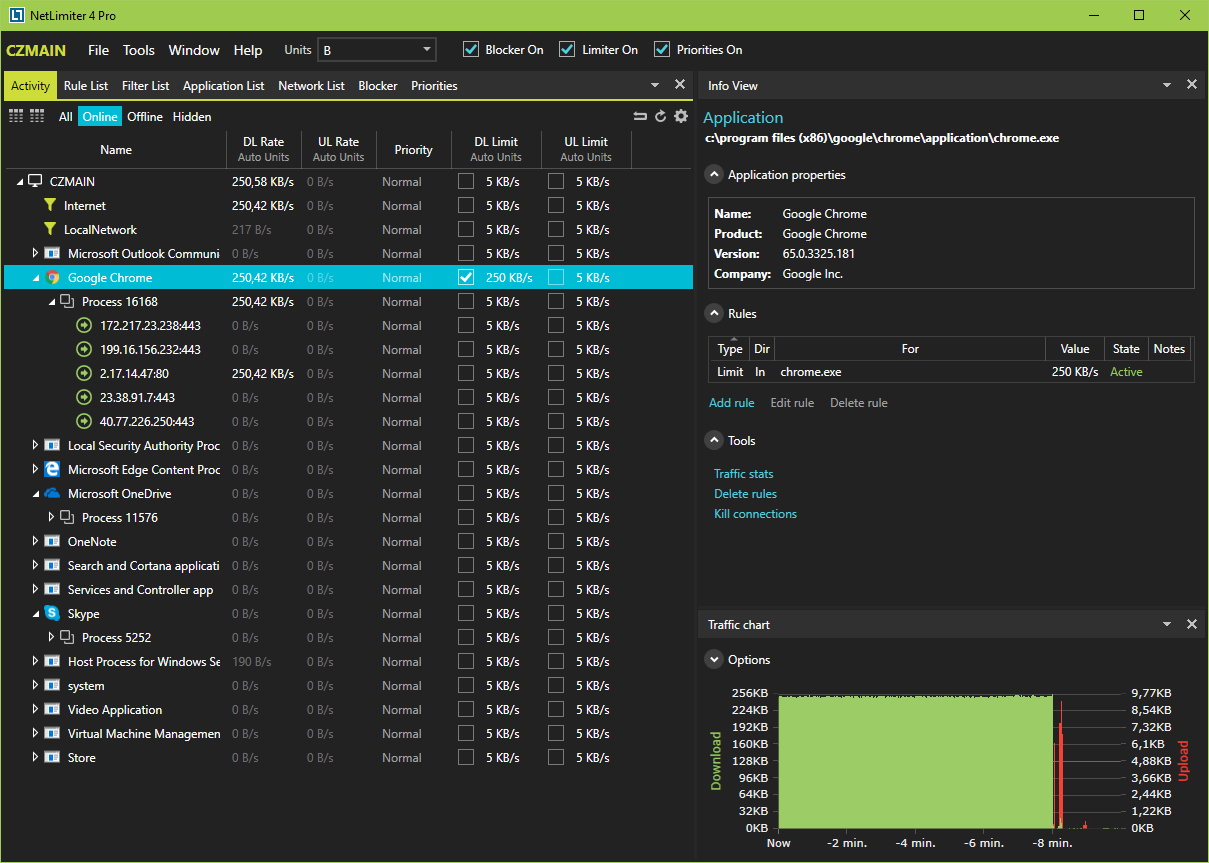The height and width of the screenshot is (863, 1209).
Task: Uncheck Google Chrome's DL Limit checkbox
Action: tap(466, 278)
